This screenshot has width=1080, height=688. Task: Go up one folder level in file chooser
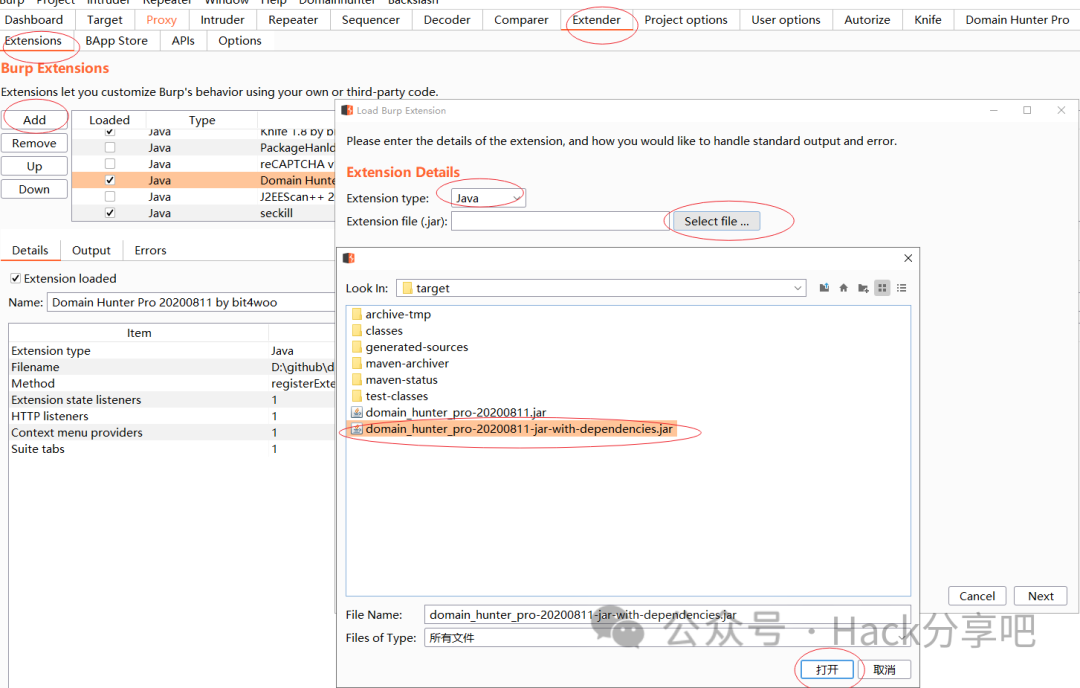824,288
